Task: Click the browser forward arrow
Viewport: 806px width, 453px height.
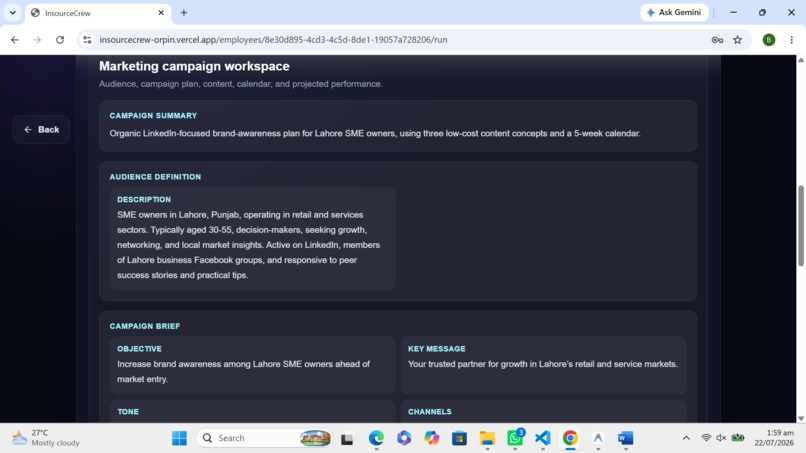Action: coord(37,40)
